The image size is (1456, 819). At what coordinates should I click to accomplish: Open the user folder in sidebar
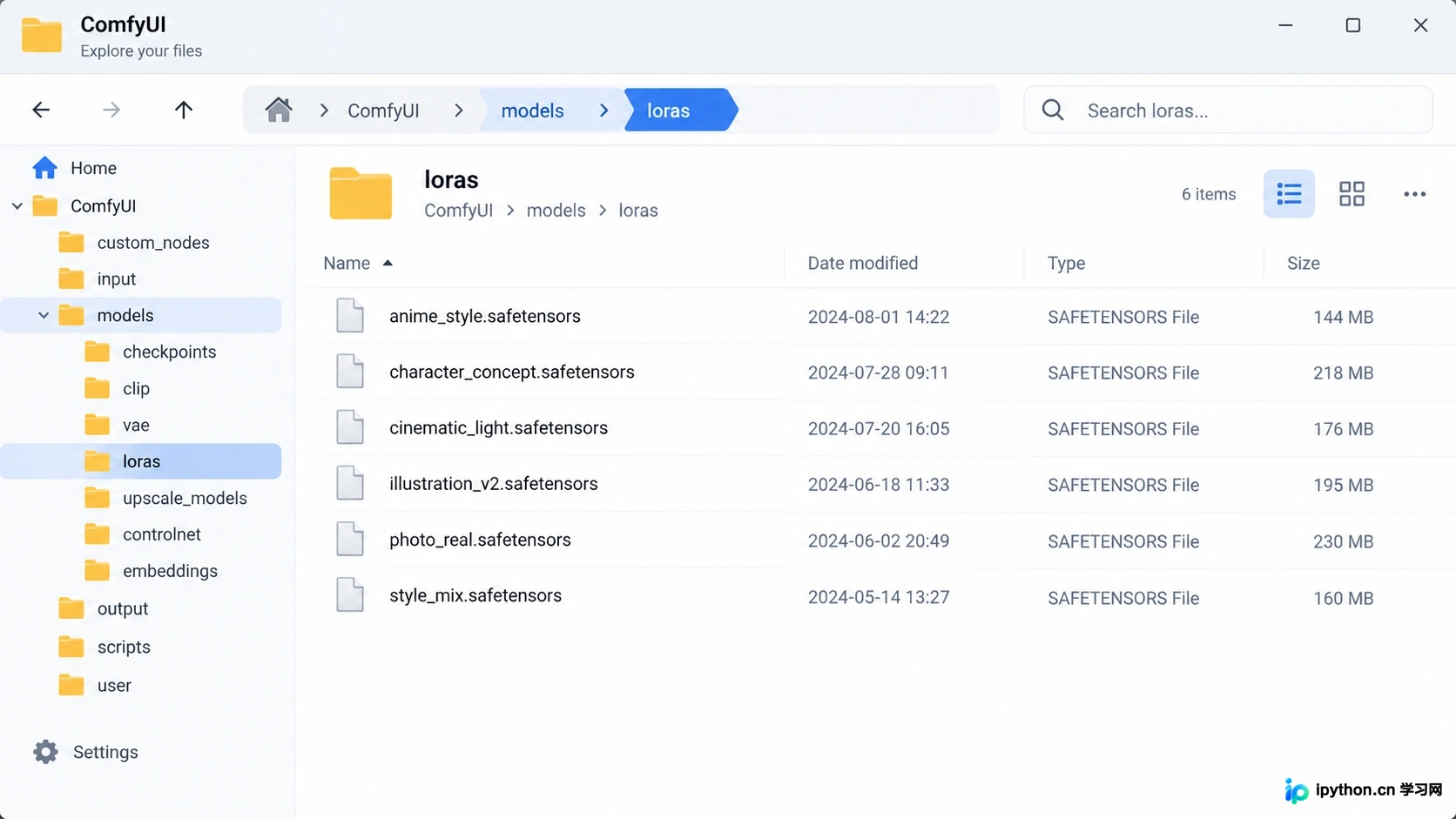point(114,685)
